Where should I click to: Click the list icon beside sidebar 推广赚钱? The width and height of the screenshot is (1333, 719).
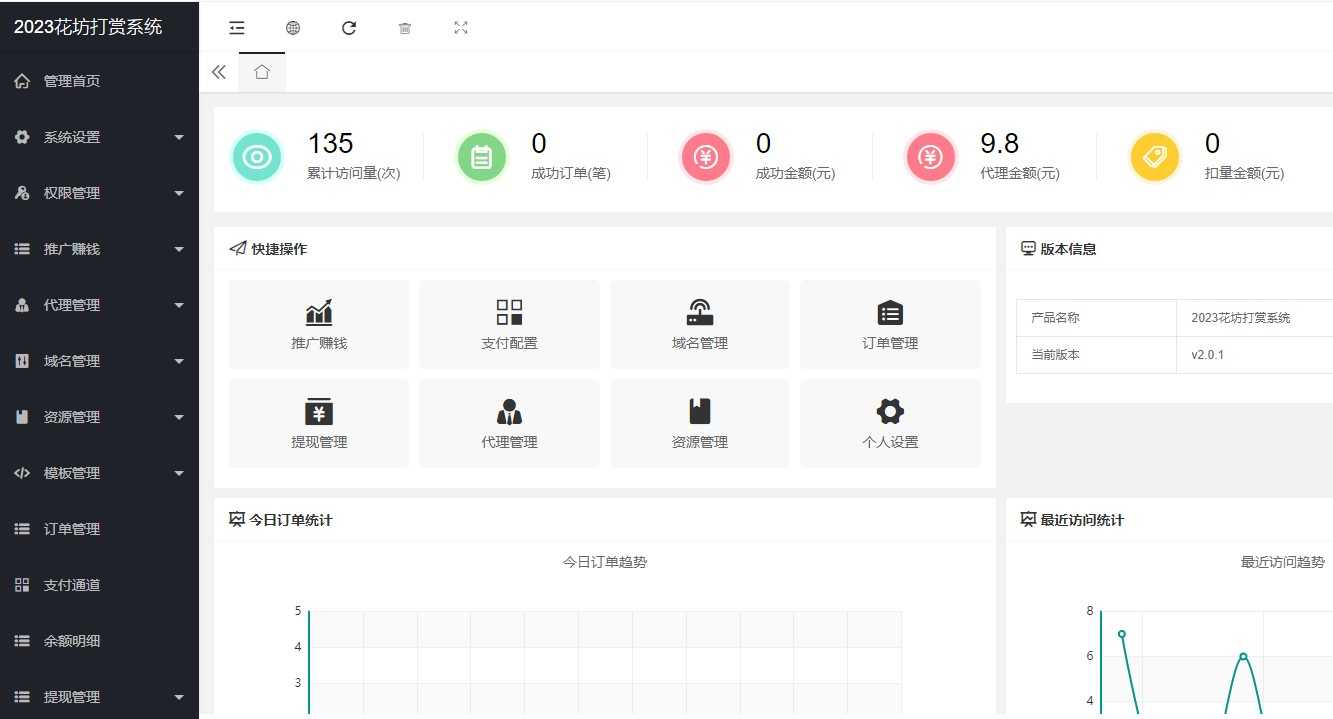click(22, 249)
